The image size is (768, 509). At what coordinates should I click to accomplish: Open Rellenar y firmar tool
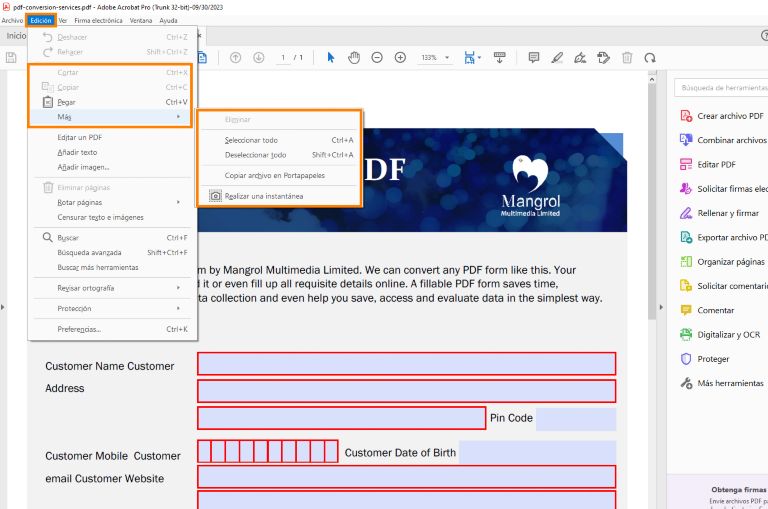coord(720,213)
